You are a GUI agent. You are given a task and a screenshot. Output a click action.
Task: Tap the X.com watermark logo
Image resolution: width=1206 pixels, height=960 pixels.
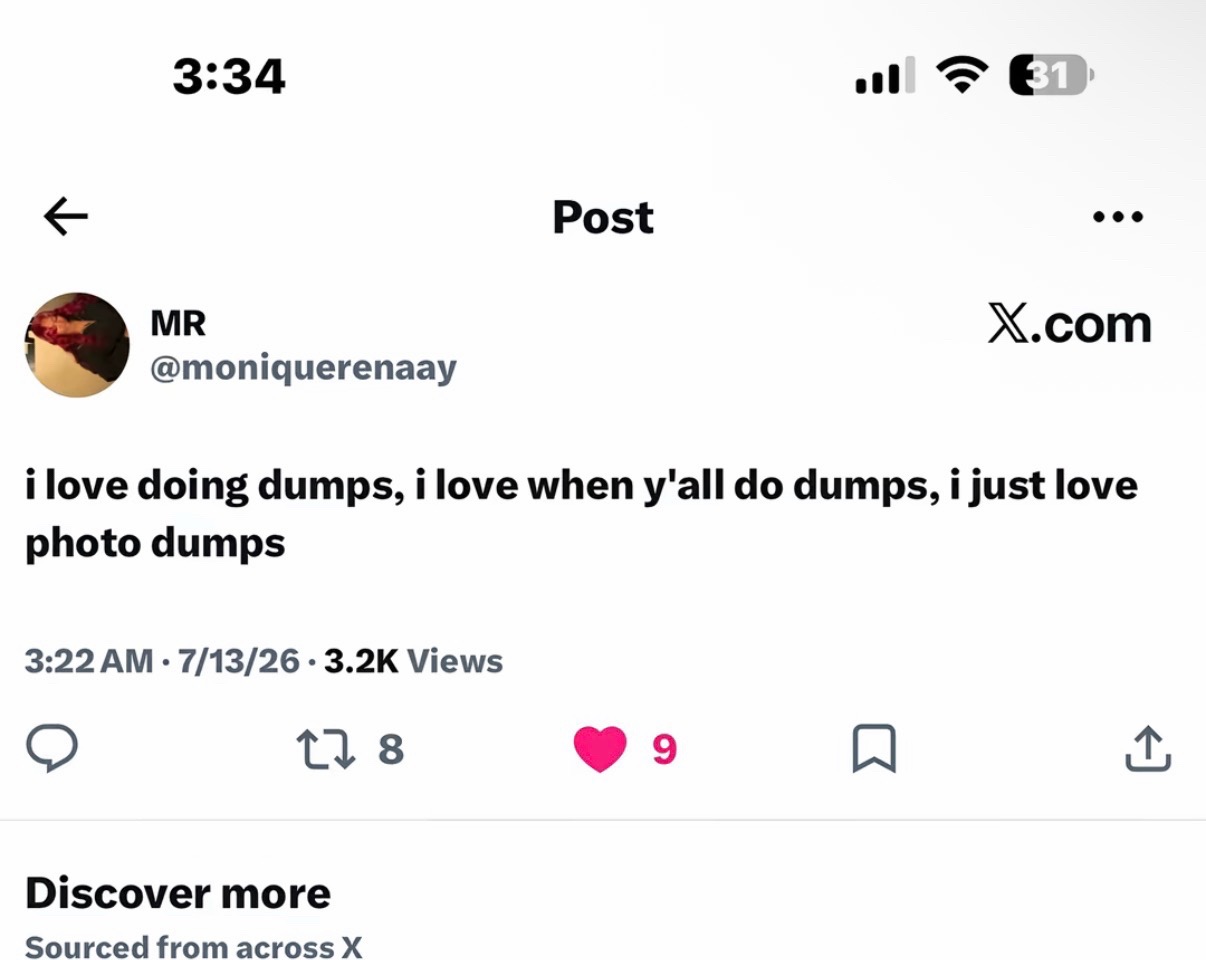pos(1070,324)
